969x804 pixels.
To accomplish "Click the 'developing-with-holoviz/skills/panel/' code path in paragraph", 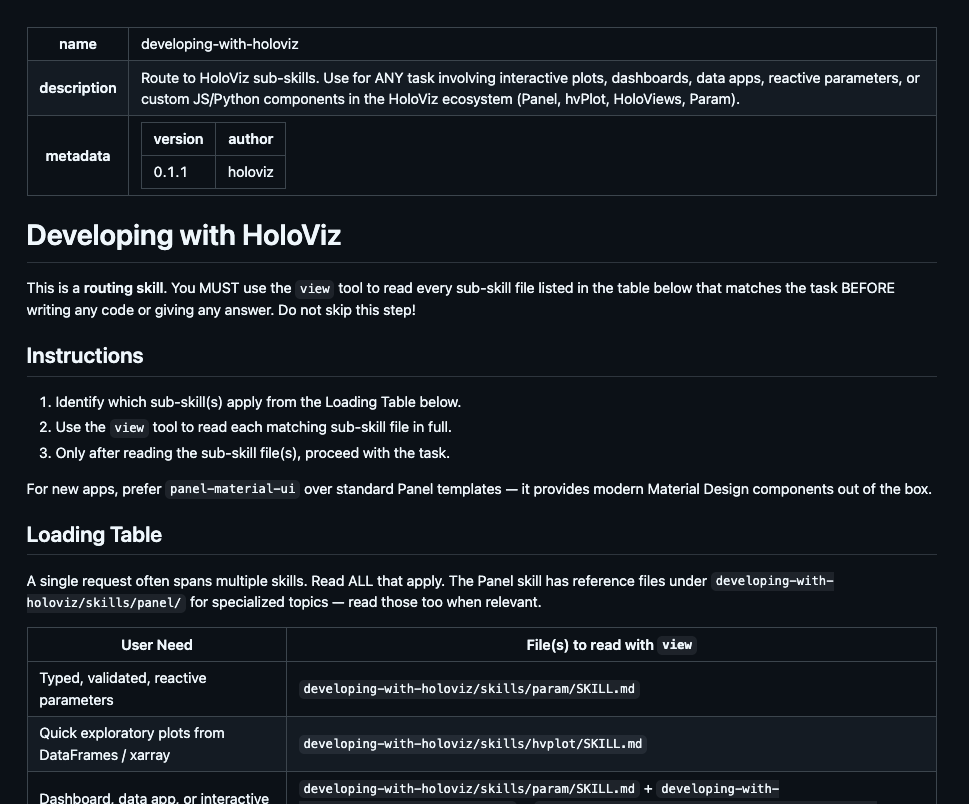I will [x=430, y=591].
